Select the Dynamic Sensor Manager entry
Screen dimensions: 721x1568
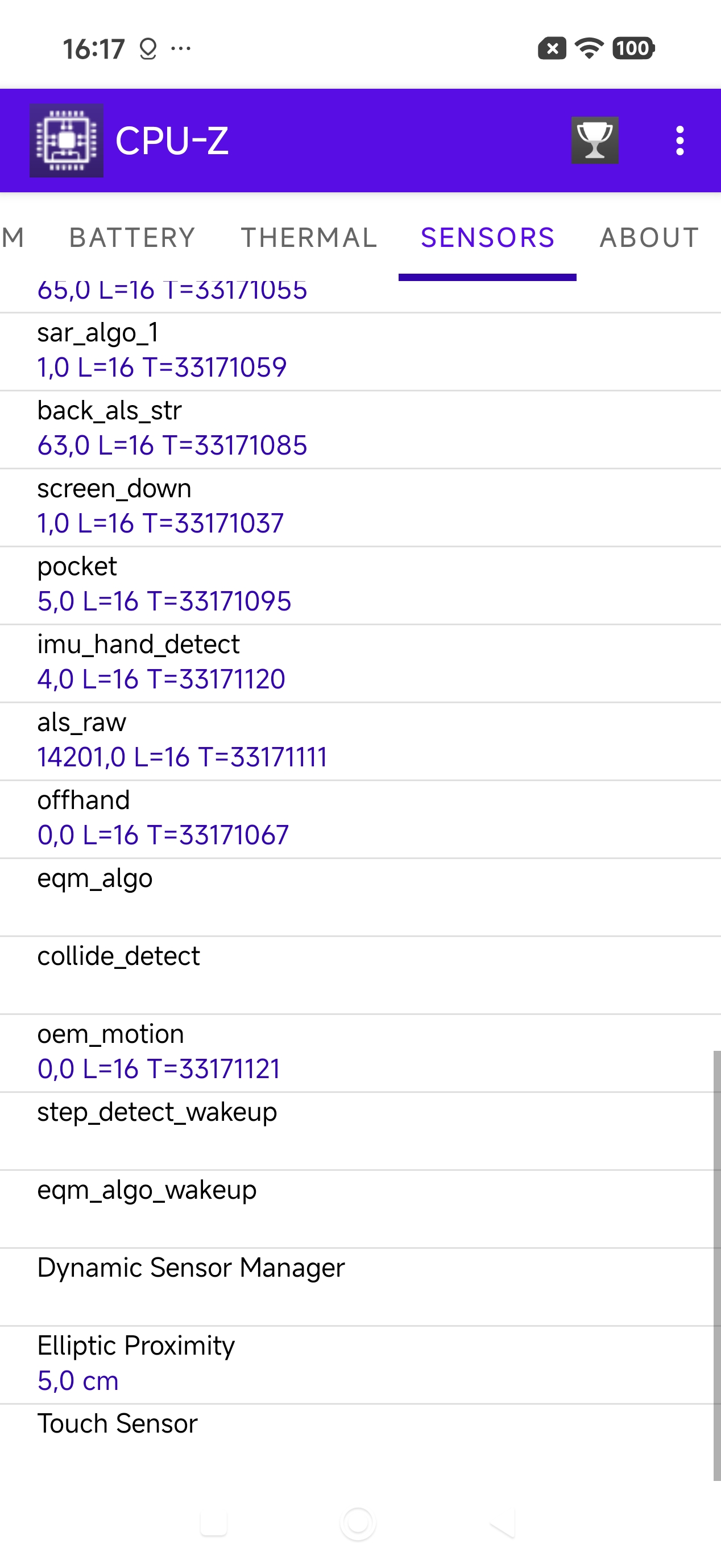[360, 1286]
